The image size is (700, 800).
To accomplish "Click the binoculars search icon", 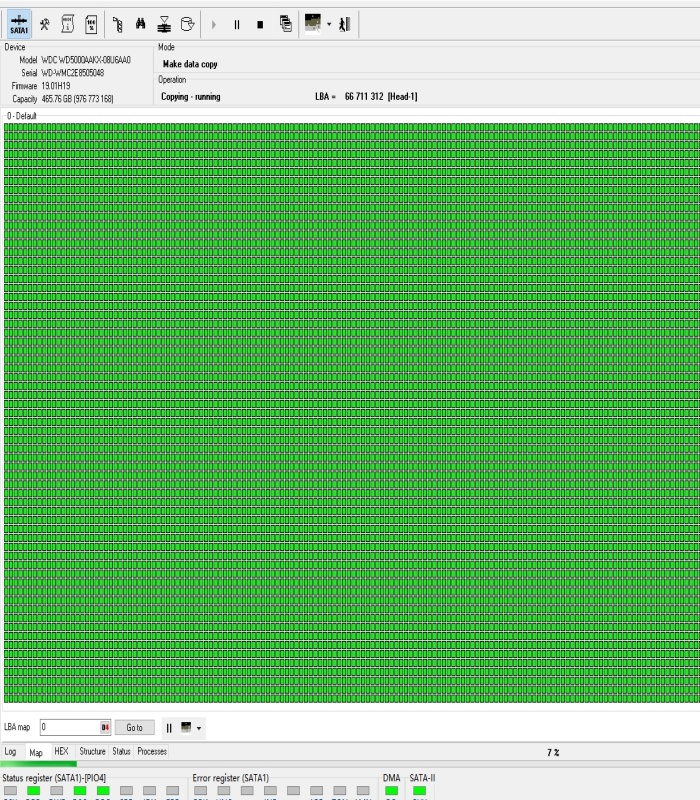I will tap(141, 24).
